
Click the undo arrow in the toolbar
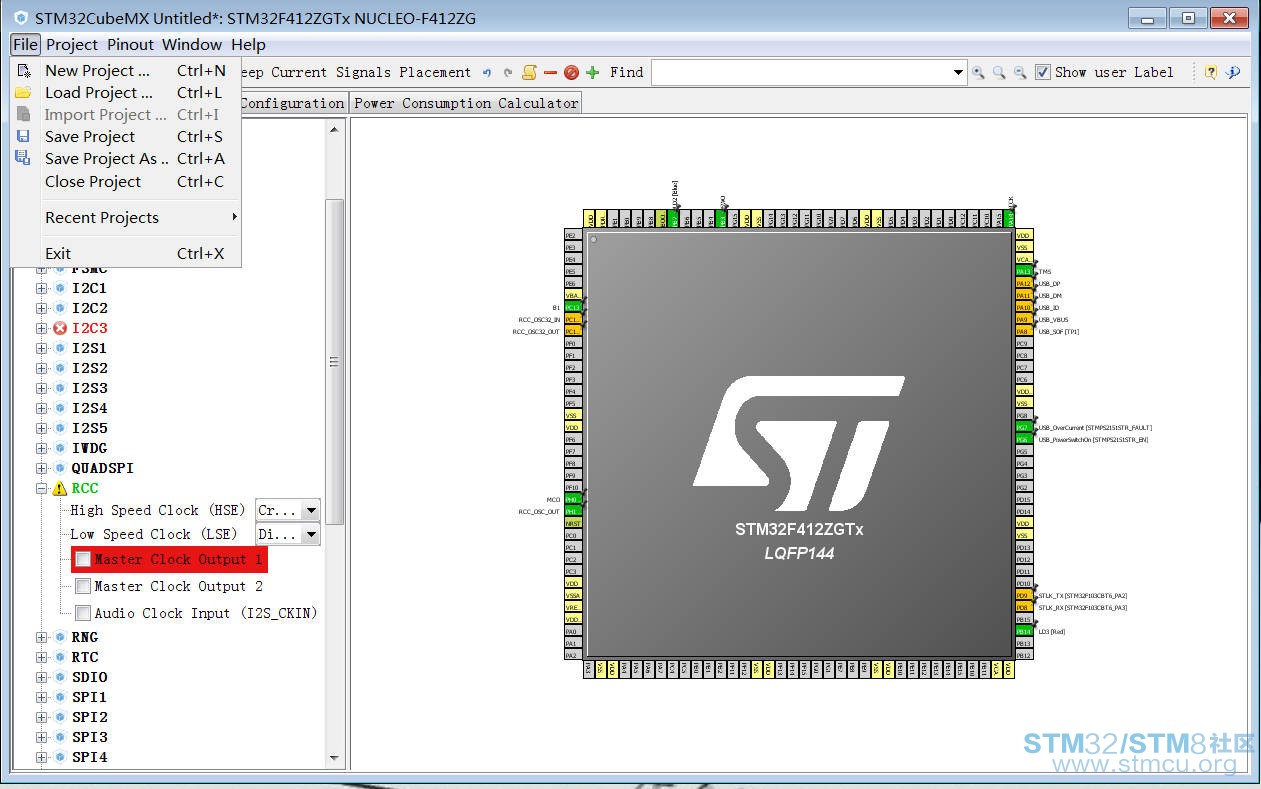tap(487, 72)
